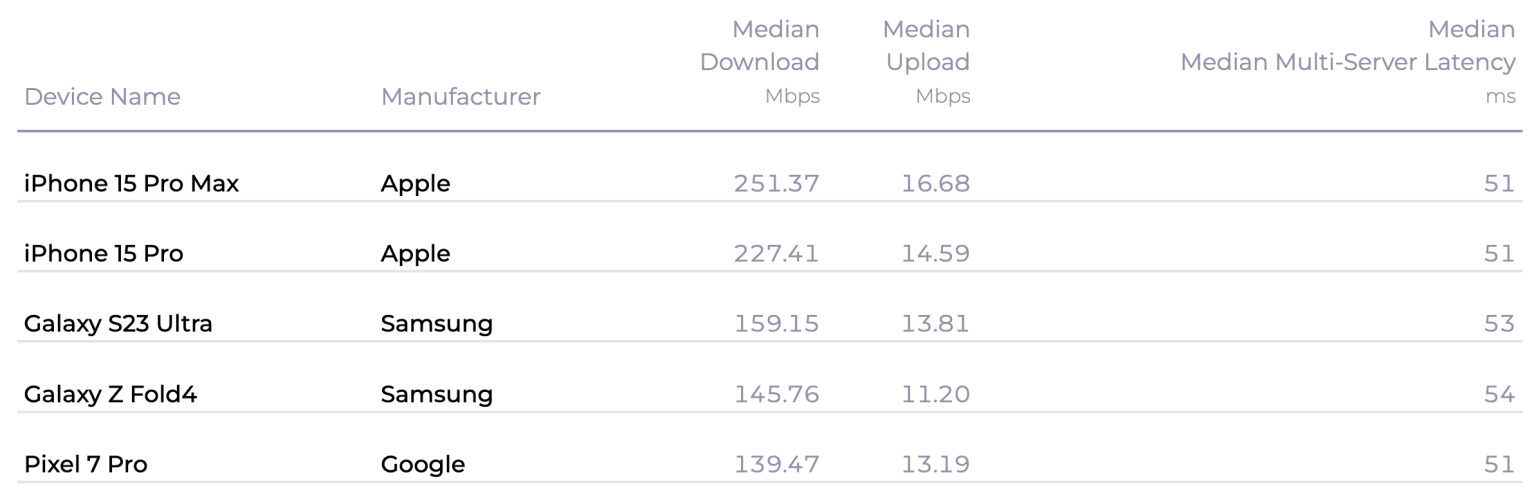This screenshot has width=1536, height=500.
Task: Click the 159.15 download value
Action: (x=777, y=324)
